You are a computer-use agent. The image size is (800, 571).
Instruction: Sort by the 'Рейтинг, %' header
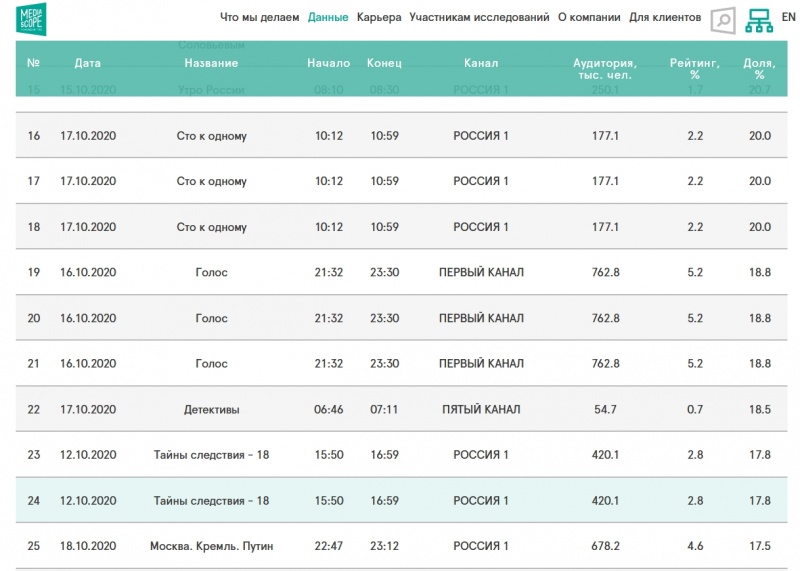(x=694, y=68)
